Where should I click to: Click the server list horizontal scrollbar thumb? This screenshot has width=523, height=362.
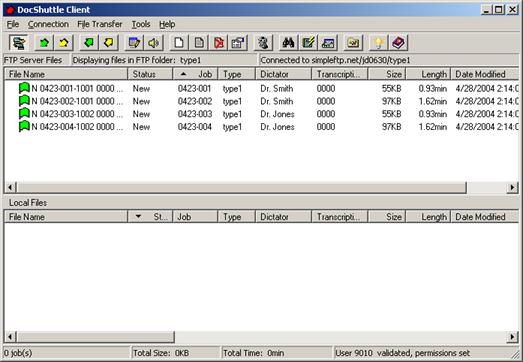(x=241, y=188)
